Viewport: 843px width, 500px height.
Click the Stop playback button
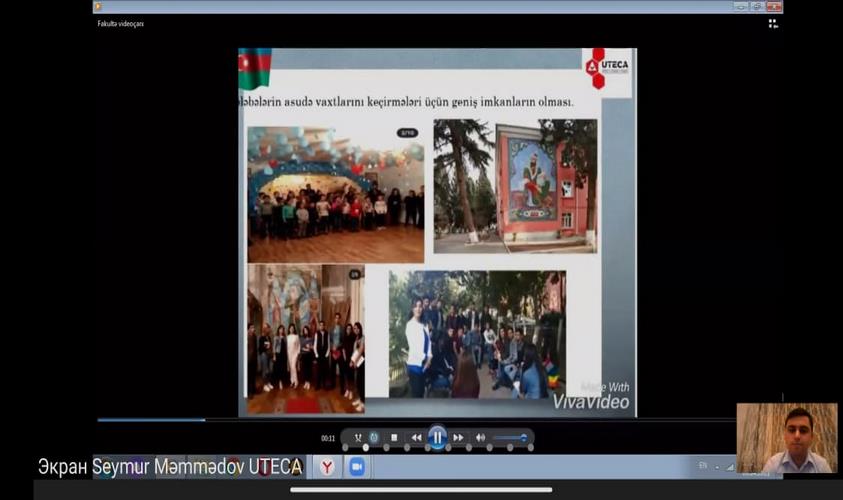pyautogui.click(x=394, y=438)
